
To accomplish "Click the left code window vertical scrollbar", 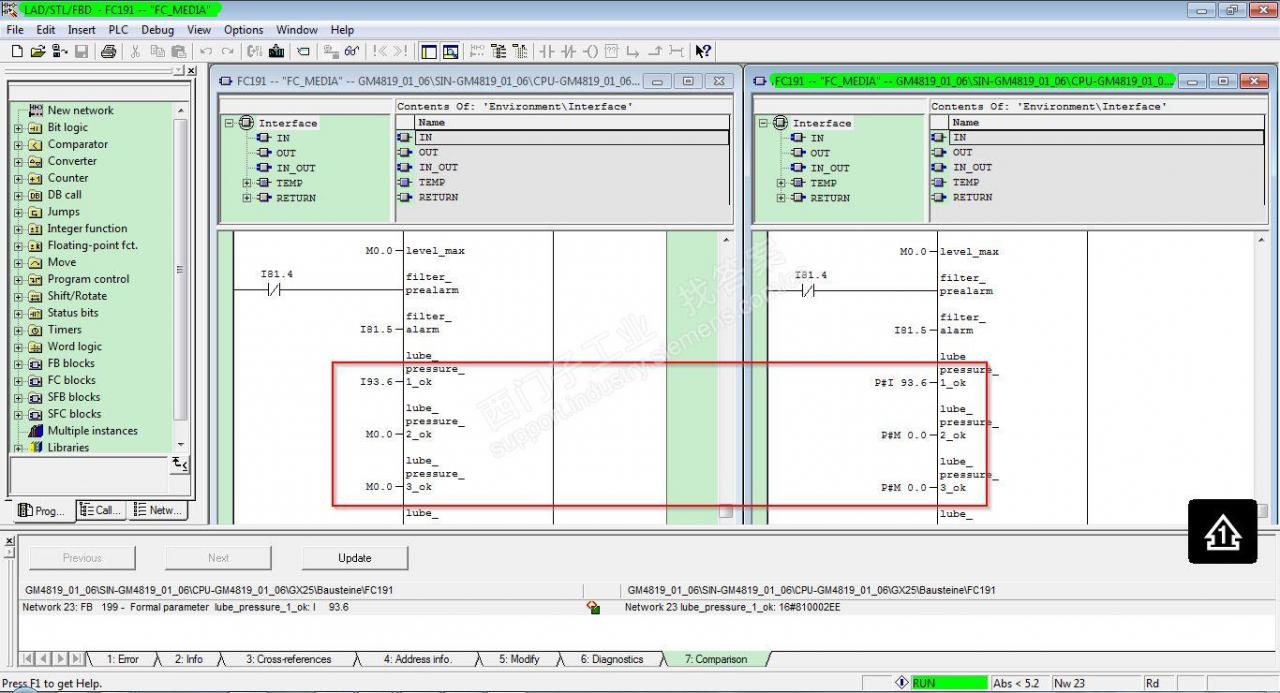I will tap(726, 376).
